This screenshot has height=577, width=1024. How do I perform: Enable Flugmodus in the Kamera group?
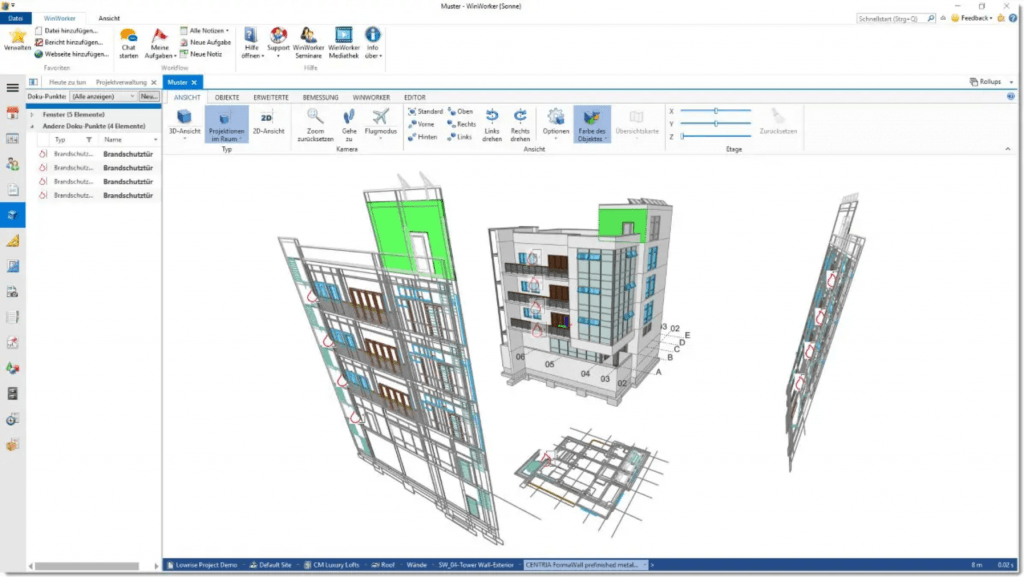(380, 119)
